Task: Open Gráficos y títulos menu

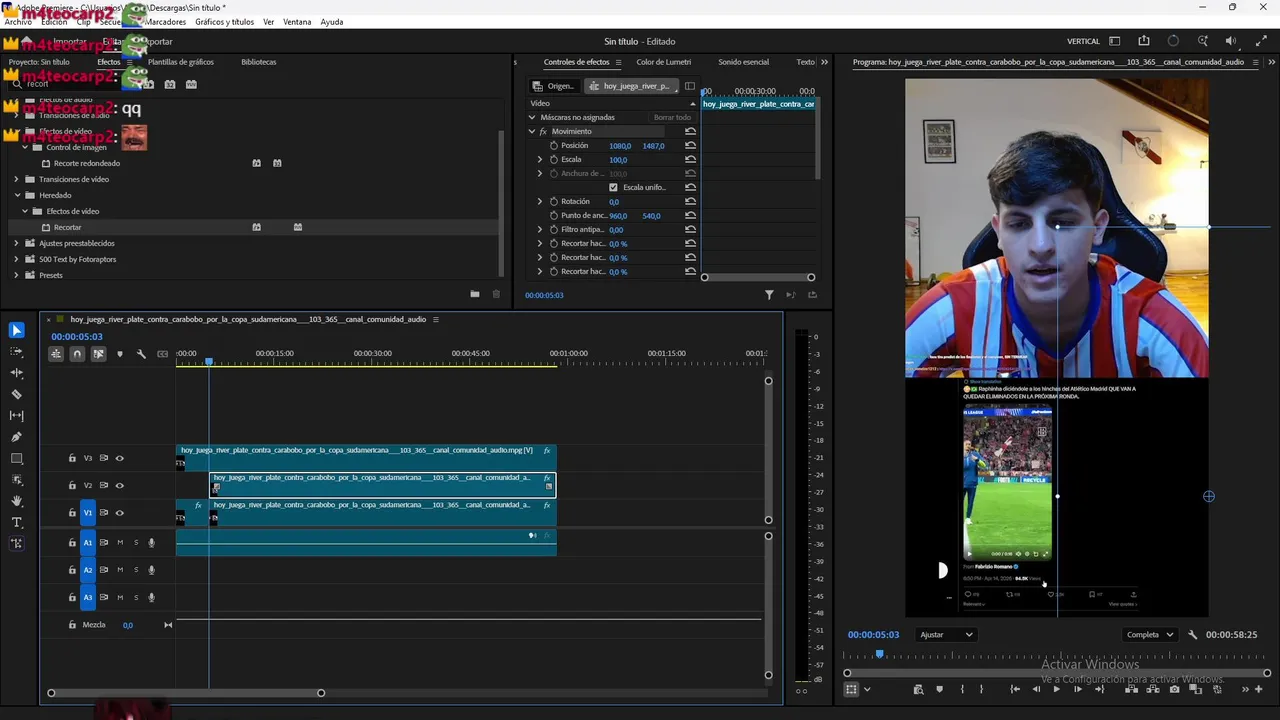Action: point(224,22)
